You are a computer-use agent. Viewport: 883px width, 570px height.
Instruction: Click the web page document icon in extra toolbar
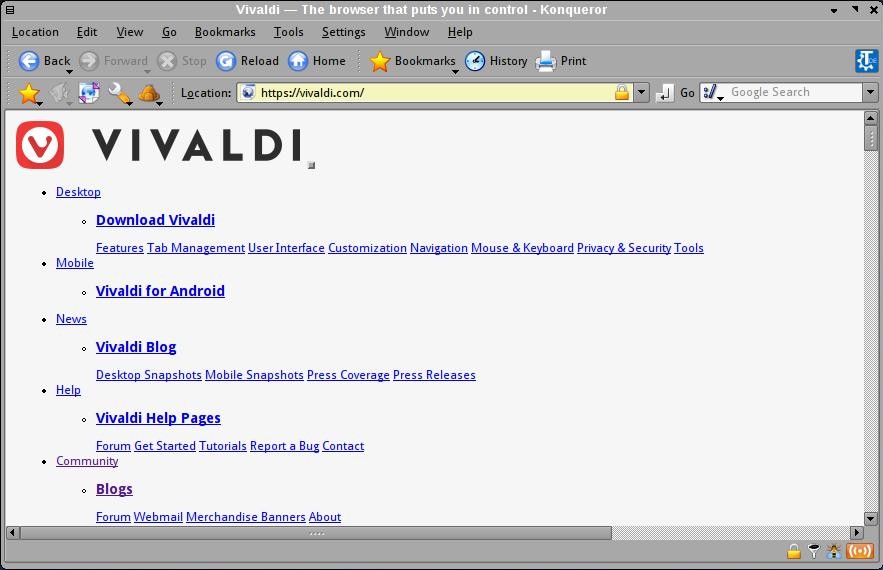coord(89,93)
